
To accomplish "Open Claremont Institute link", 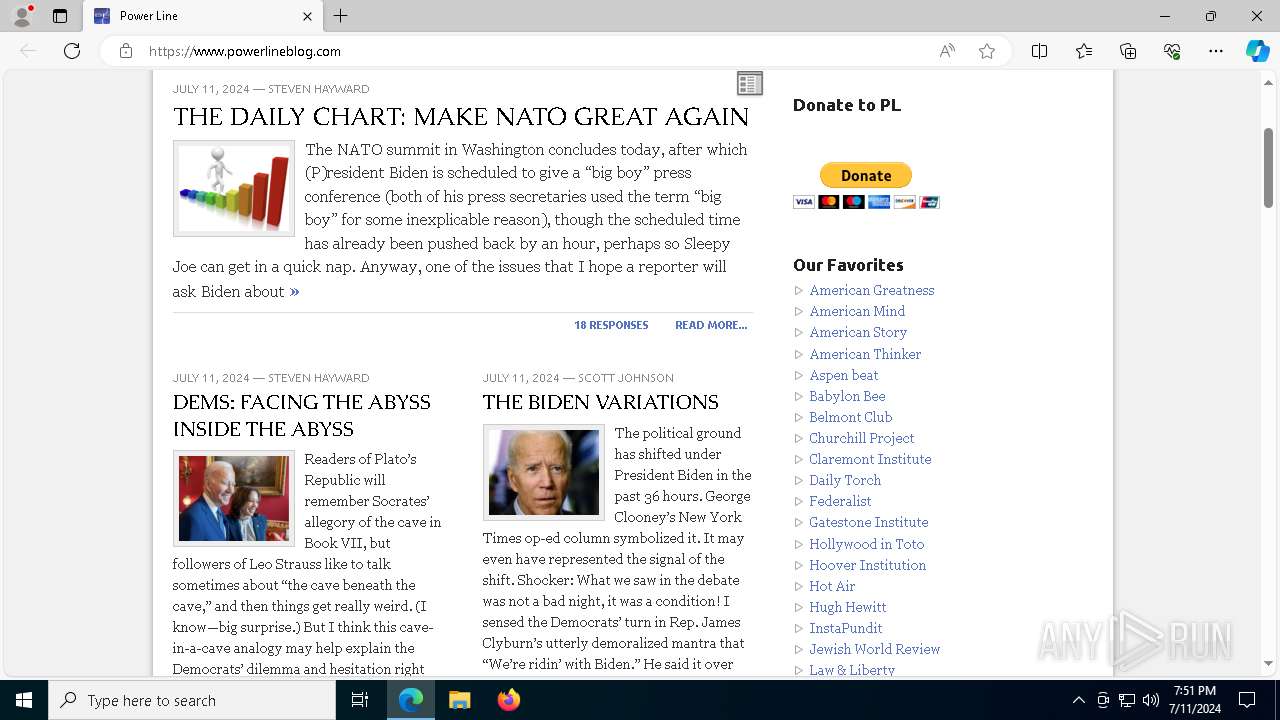I will 870,459.
